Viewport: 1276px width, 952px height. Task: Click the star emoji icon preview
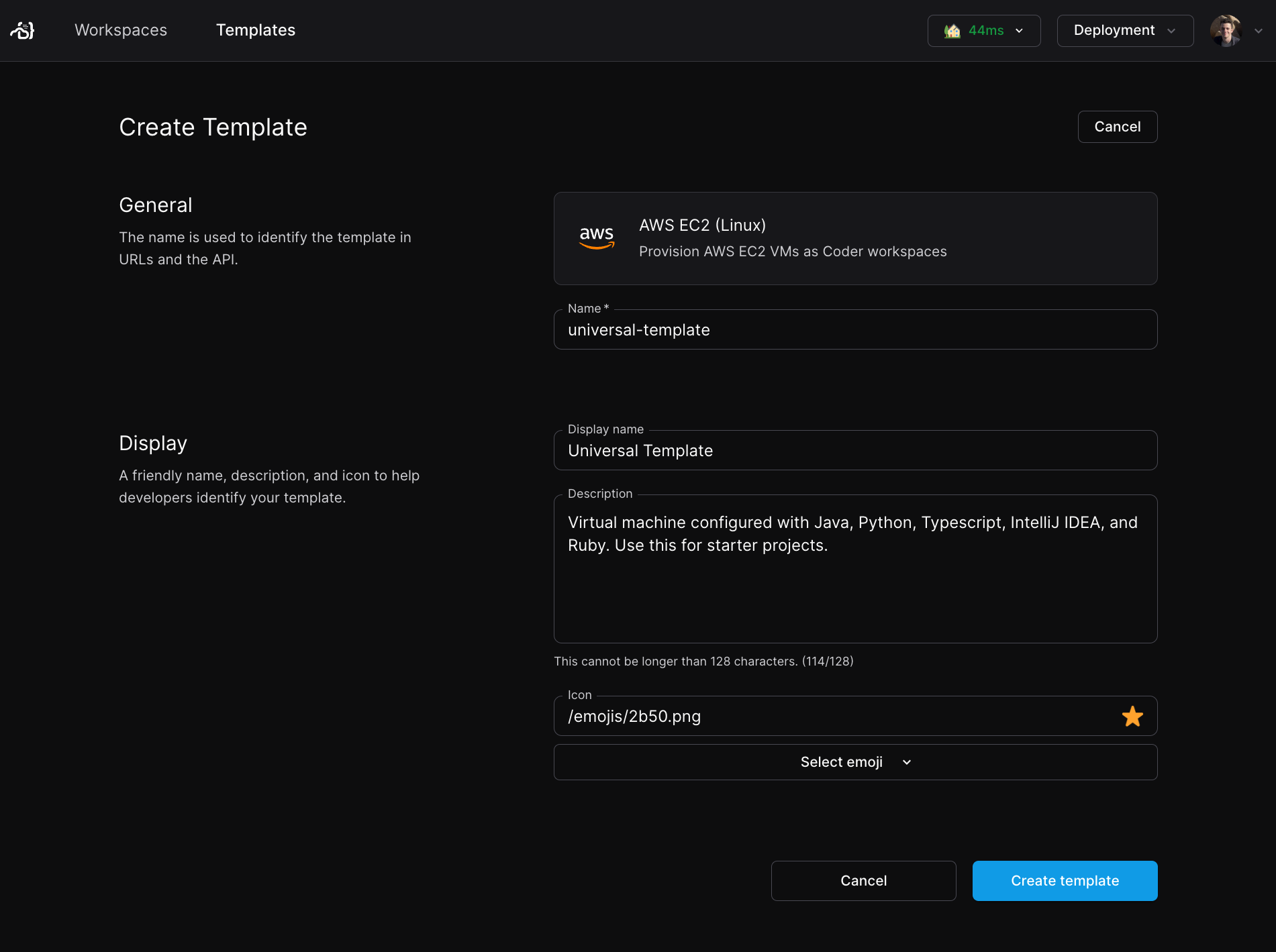(x=1132, y=717)
